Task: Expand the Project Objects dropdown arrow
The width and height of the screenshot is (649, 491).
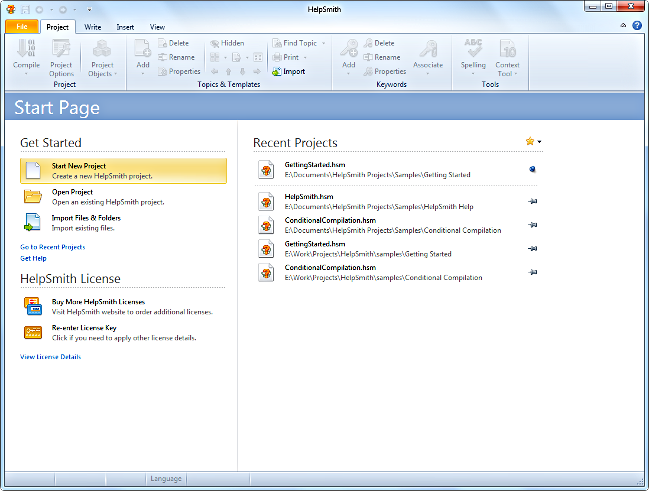Action: pos(115,74)
